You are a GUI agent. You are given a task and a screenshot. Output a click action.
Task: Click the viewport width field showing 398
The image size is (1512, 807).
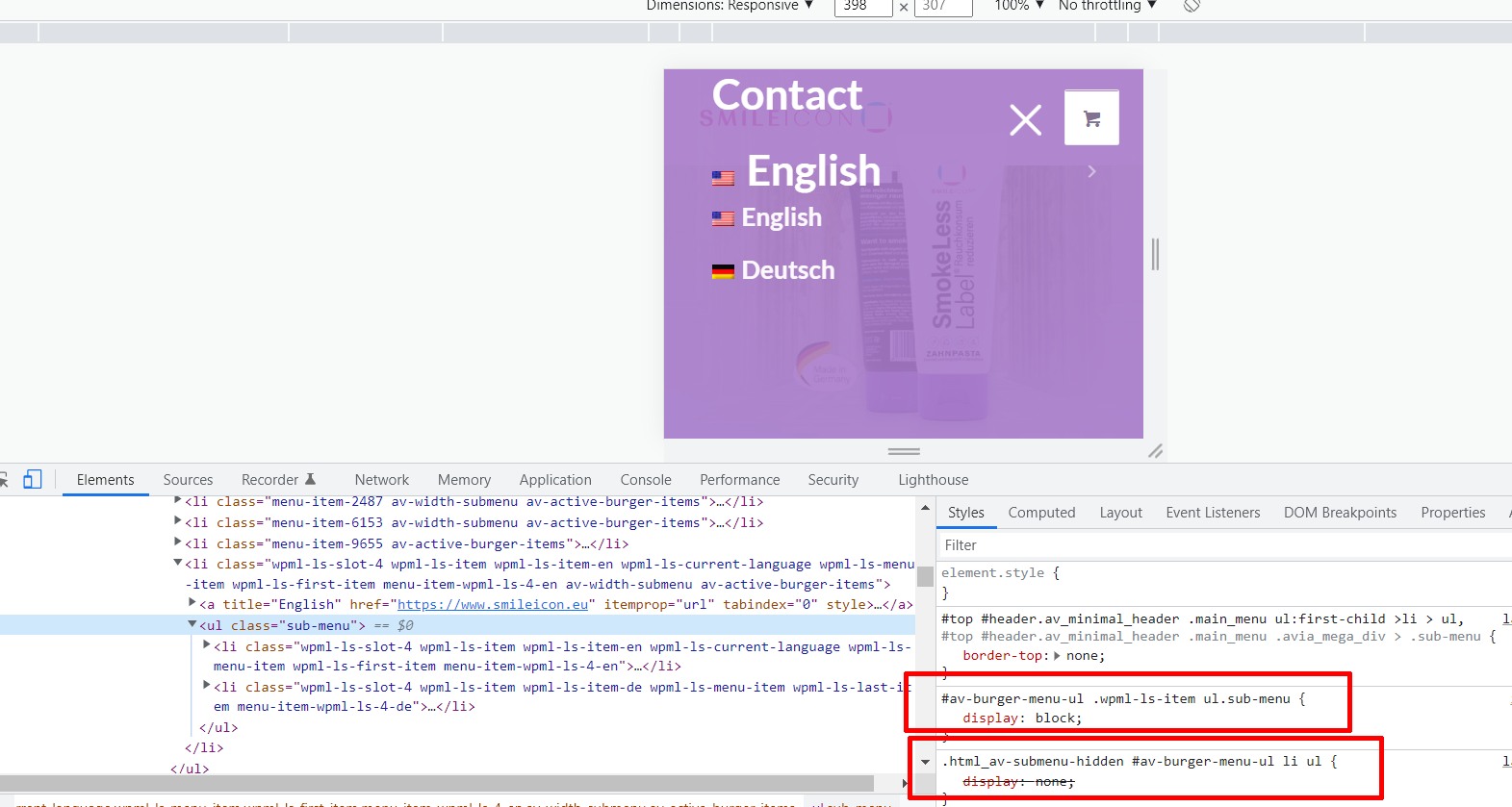(x=862, y=7)
